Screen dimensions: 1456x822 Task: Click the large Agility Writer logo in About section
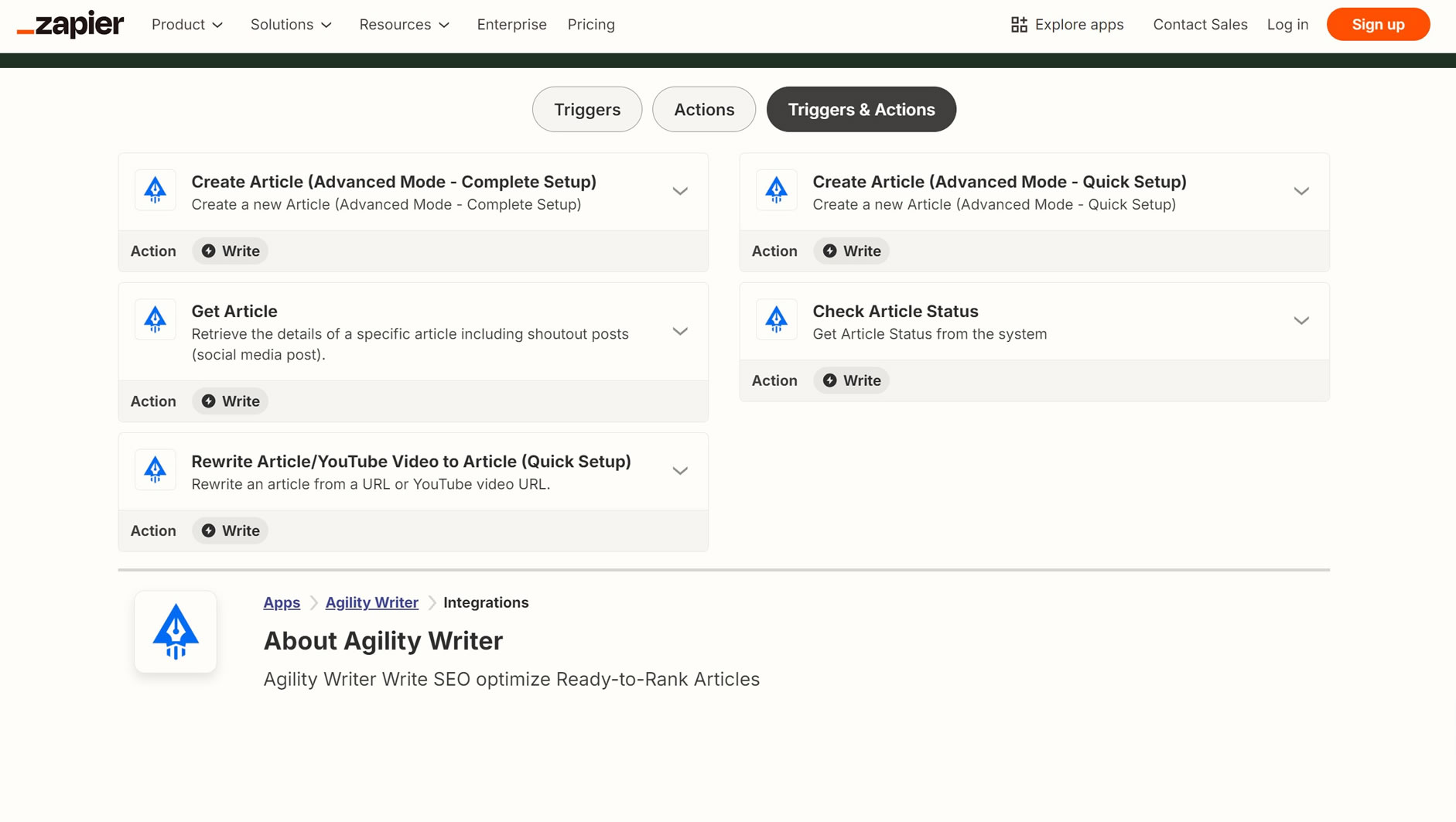[x=176, y=632]
